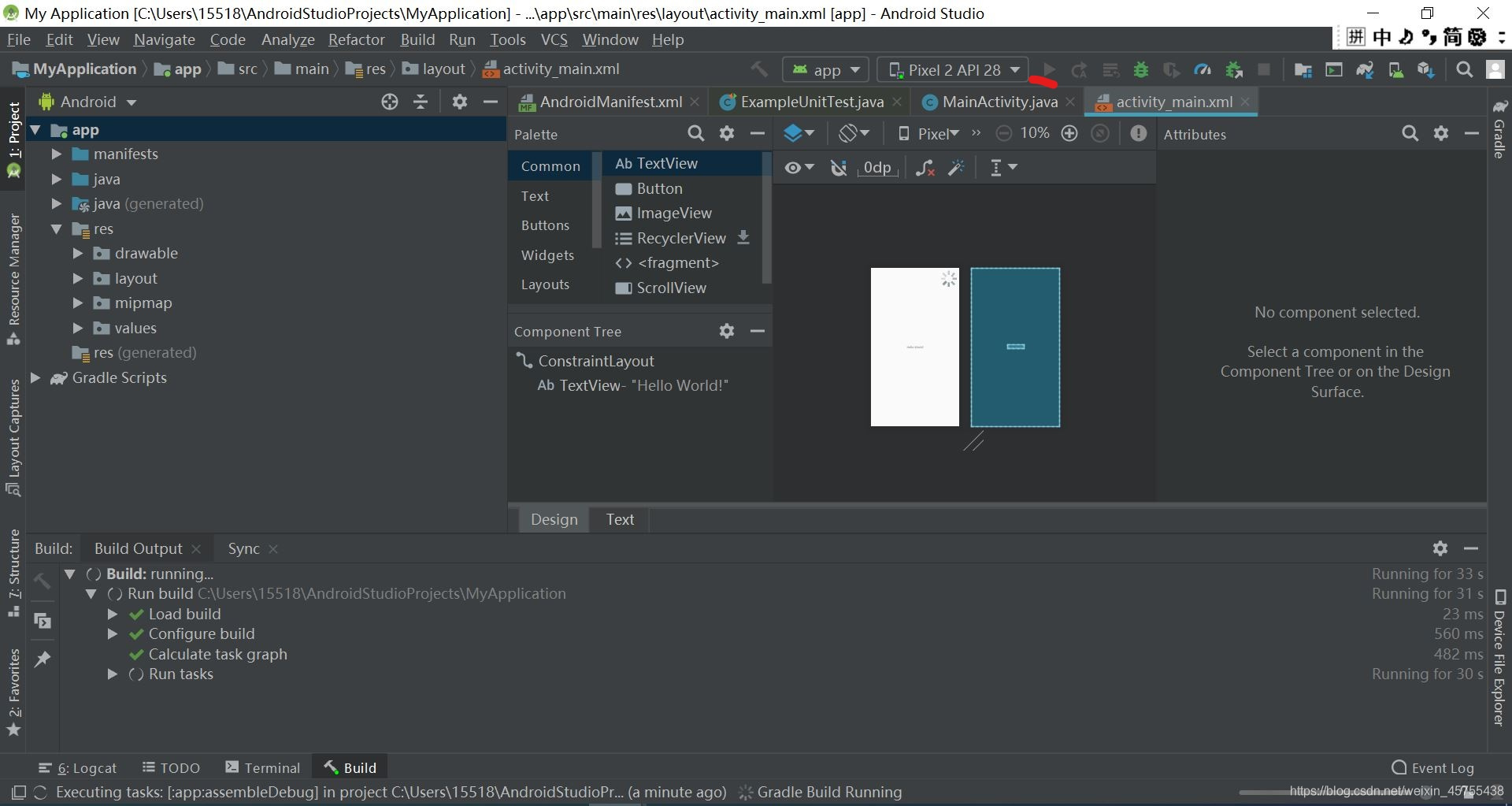Screen dimensions: 1512x806
Task: Open the TODO tool window
Action: click(171, 768)
